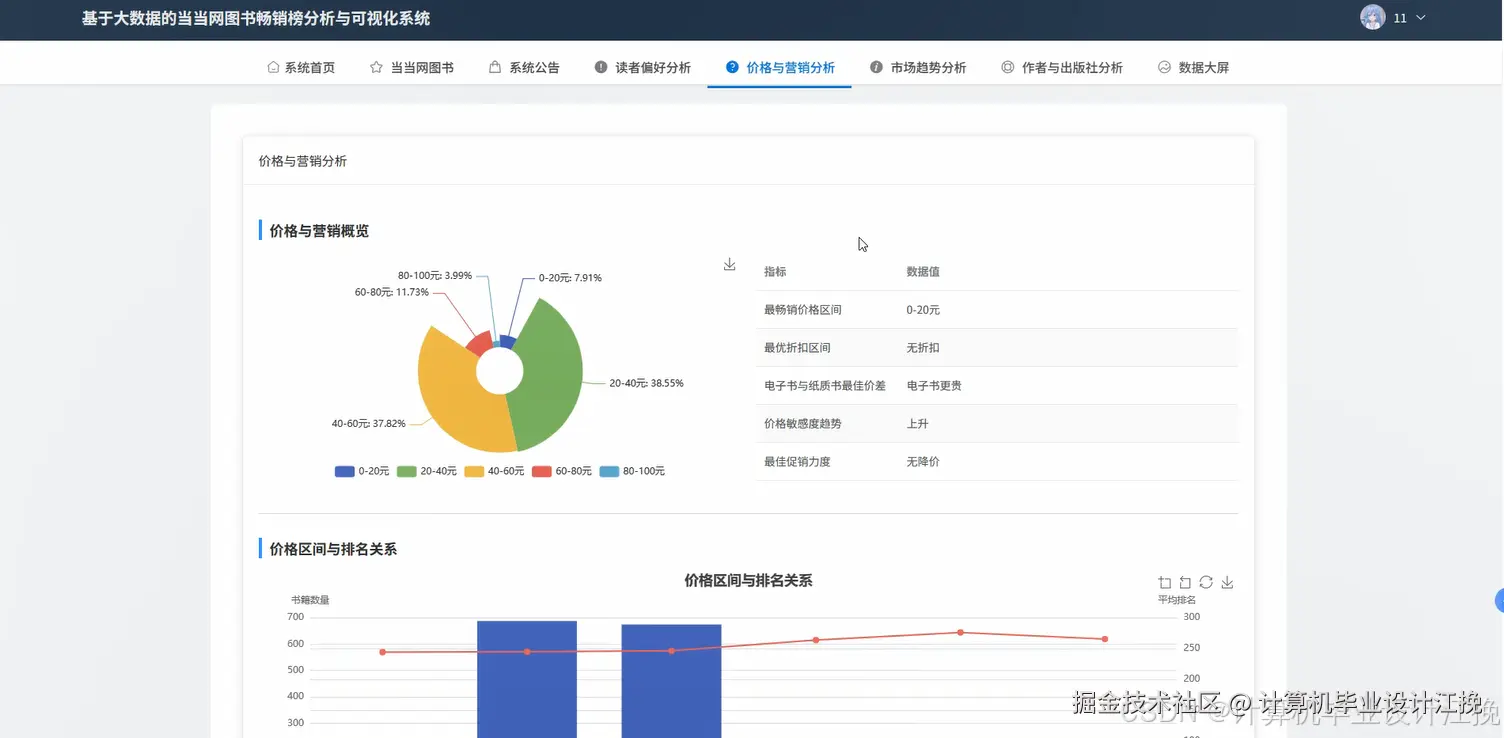Switch to the 系统公告 tab

524,68
